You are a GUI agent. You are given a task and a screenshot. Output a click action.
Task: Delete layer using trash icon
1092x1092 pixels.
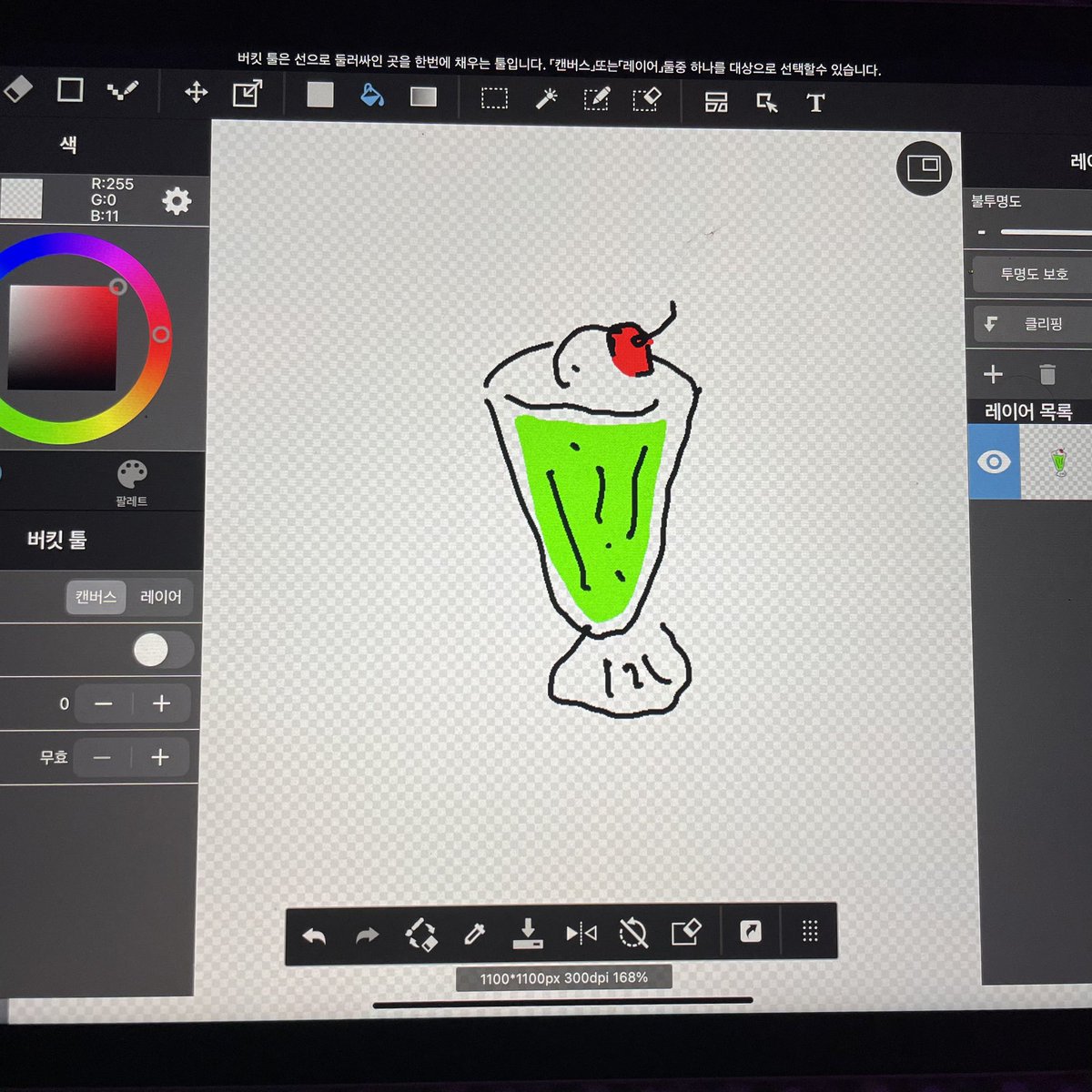(1046, 375)
